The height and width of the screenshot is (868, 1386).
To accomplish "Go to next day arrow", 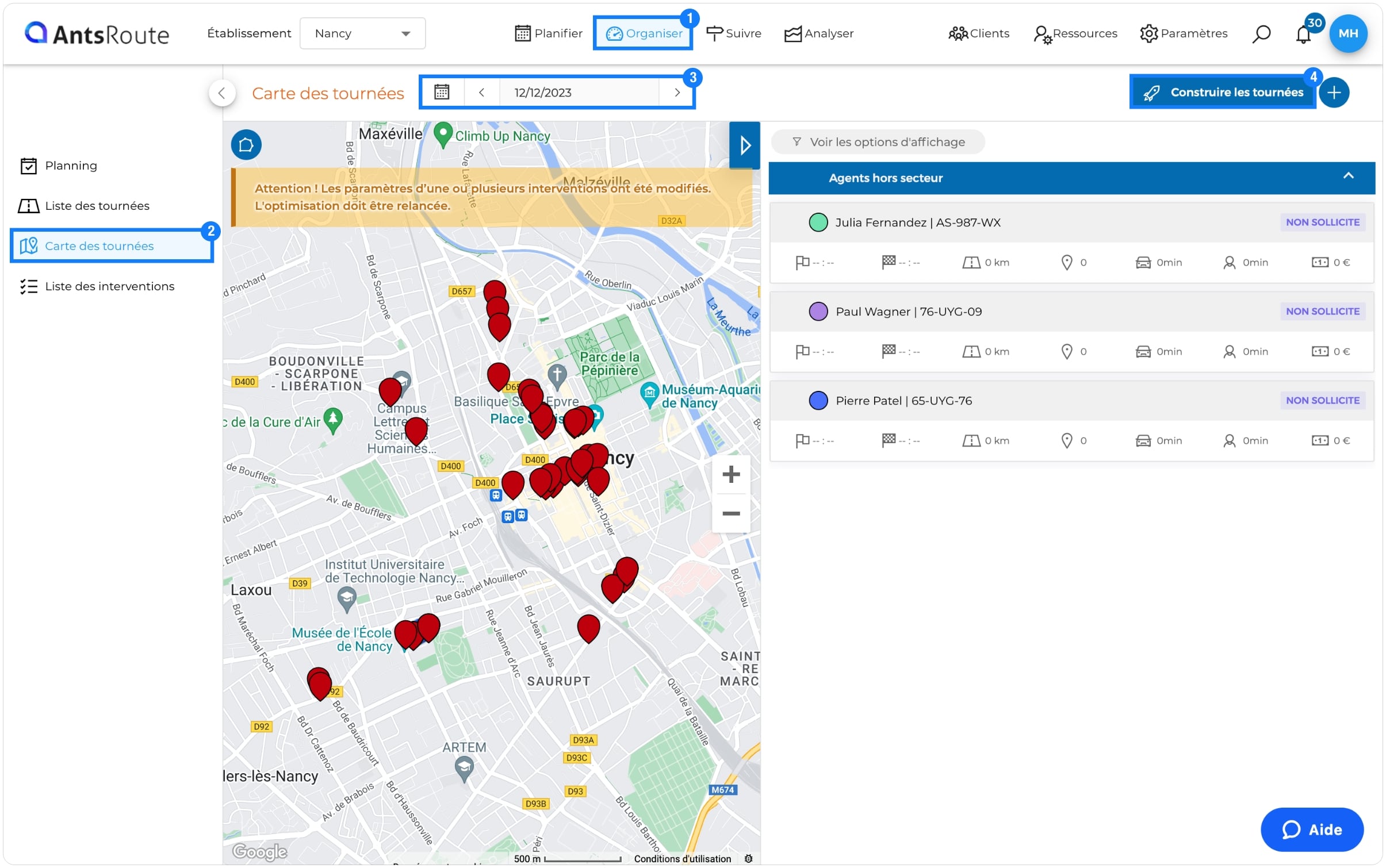I will point(677,93).
